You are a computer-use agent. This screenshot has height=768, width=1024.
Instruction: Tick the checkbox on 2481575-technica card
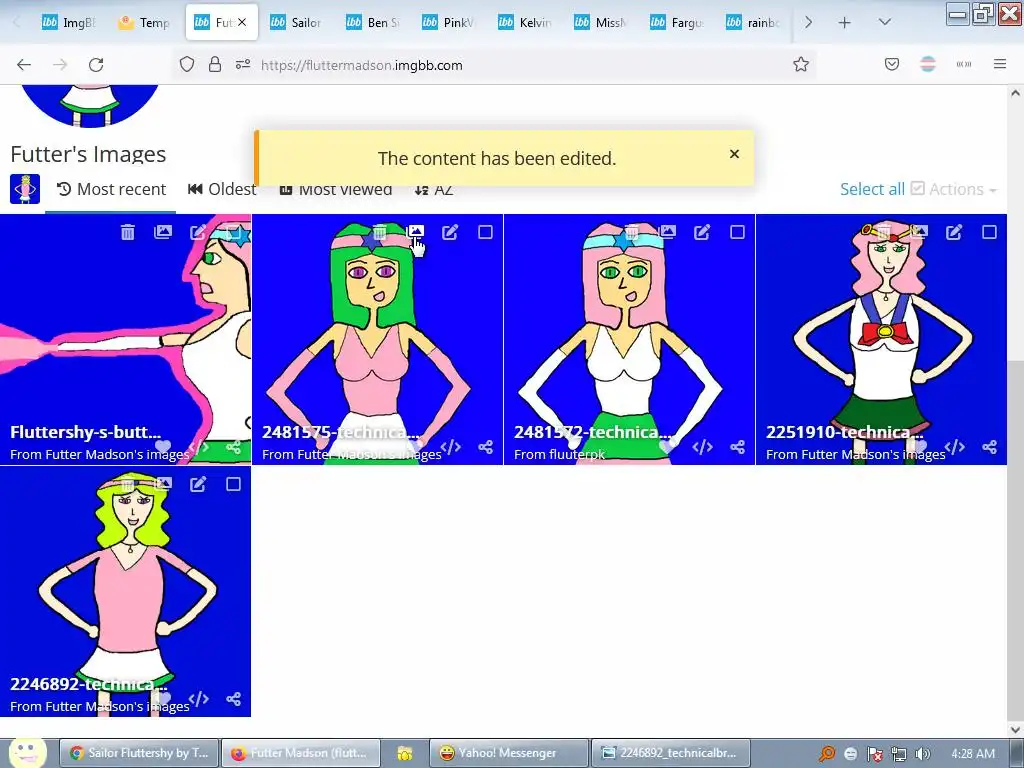point(485,232)
